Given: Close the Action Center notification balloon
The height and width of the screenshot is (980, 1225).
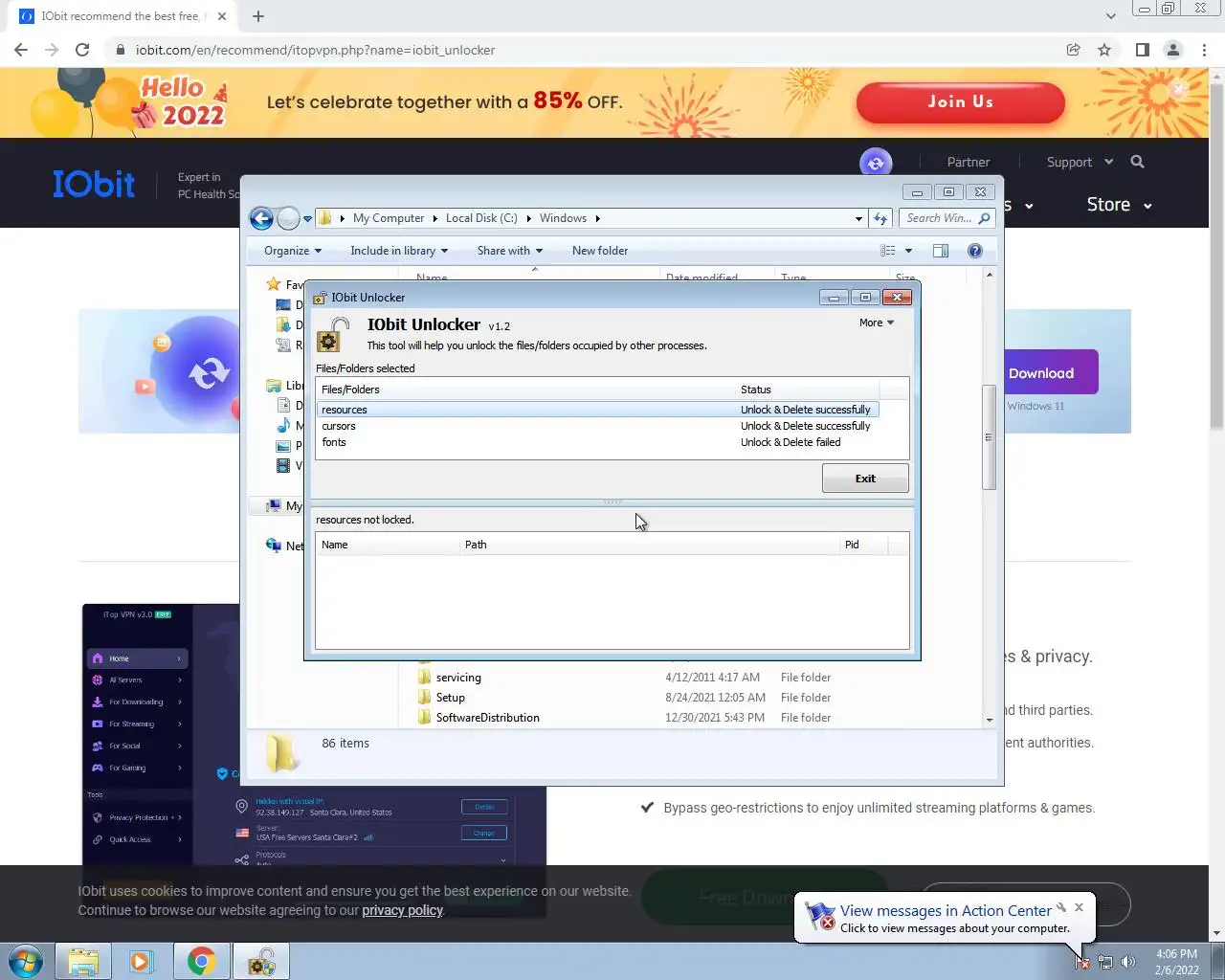Looking at the screenshot, I should point(1079,907).
